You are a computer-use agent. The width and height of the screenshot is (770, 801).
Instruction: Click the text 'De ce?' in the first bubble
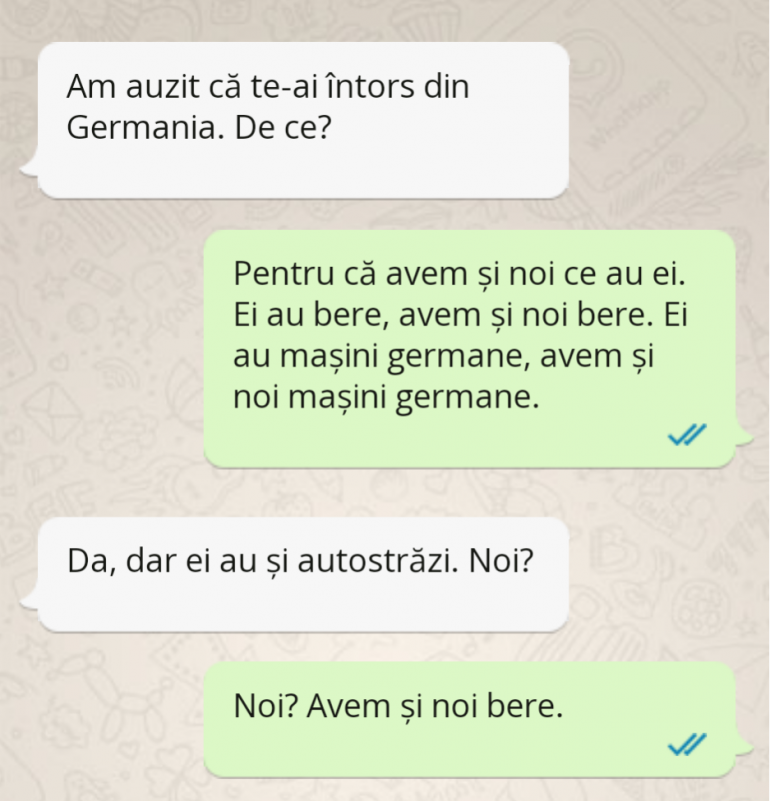283,128
